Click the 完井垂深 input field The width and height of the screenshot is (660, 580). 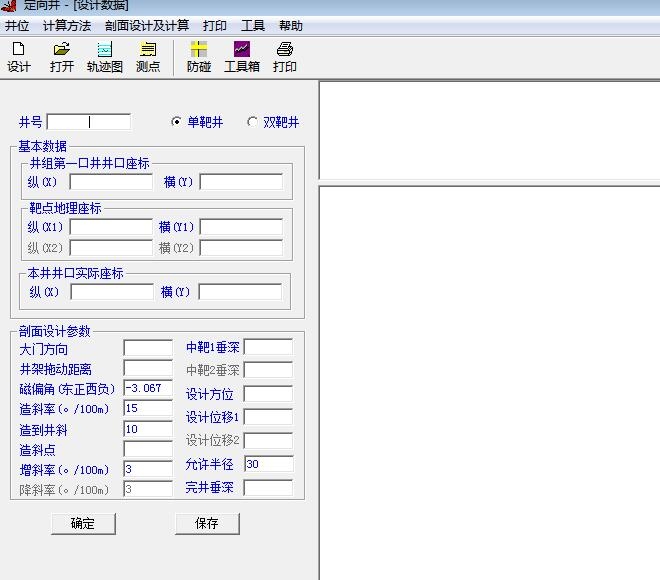click(x=269, y=487)
